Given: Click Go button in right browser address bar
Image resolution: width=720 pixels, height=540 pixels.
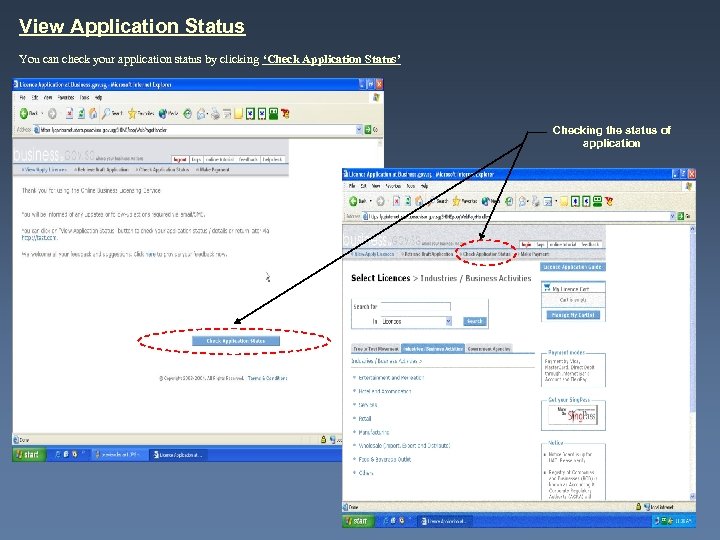Looking at the screenshot, I should click(x=684, y=216).
